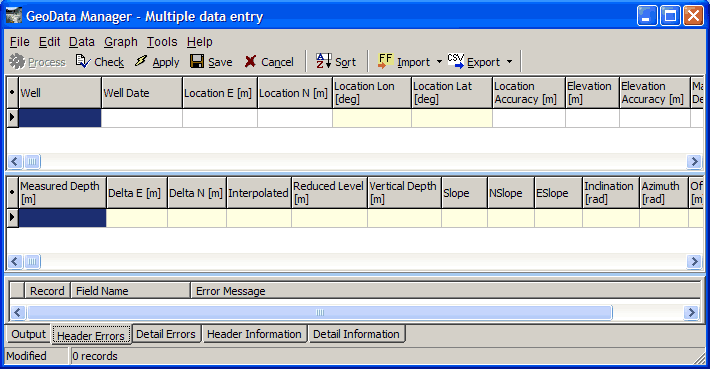Click the header grid row selector arrow
Screen dimensions: 710x369
pyautogui.click(x=12, y=118)
